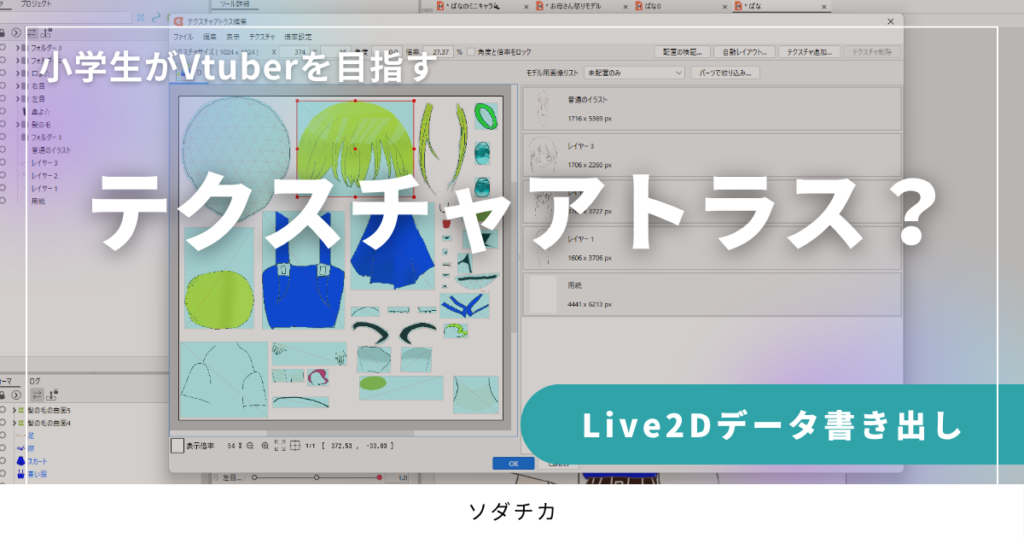Confirm the dialog with the OK button

pos(513,464)
